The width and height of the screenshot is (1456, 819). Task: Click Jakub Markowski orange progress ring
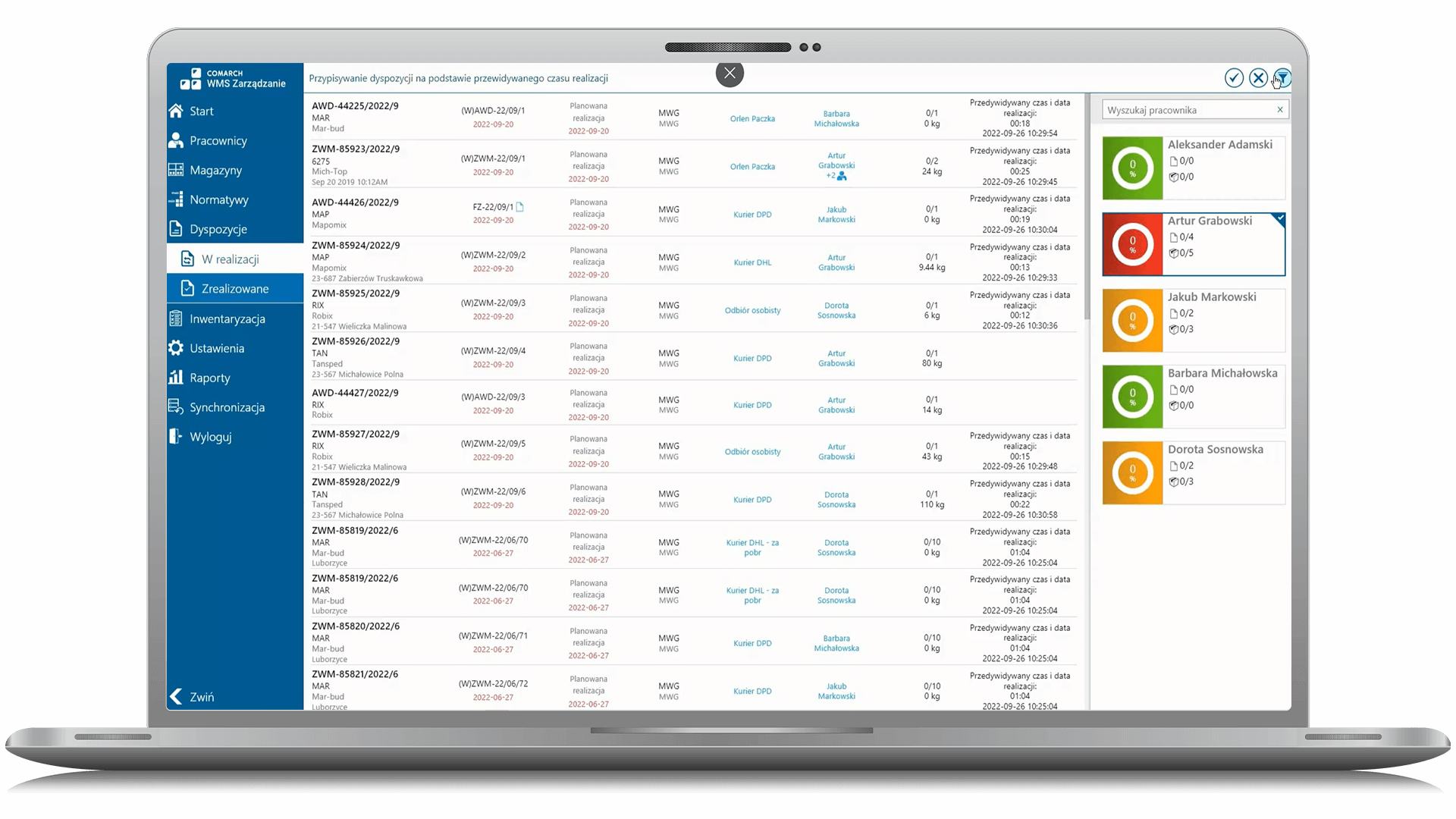pos(1132,321)
